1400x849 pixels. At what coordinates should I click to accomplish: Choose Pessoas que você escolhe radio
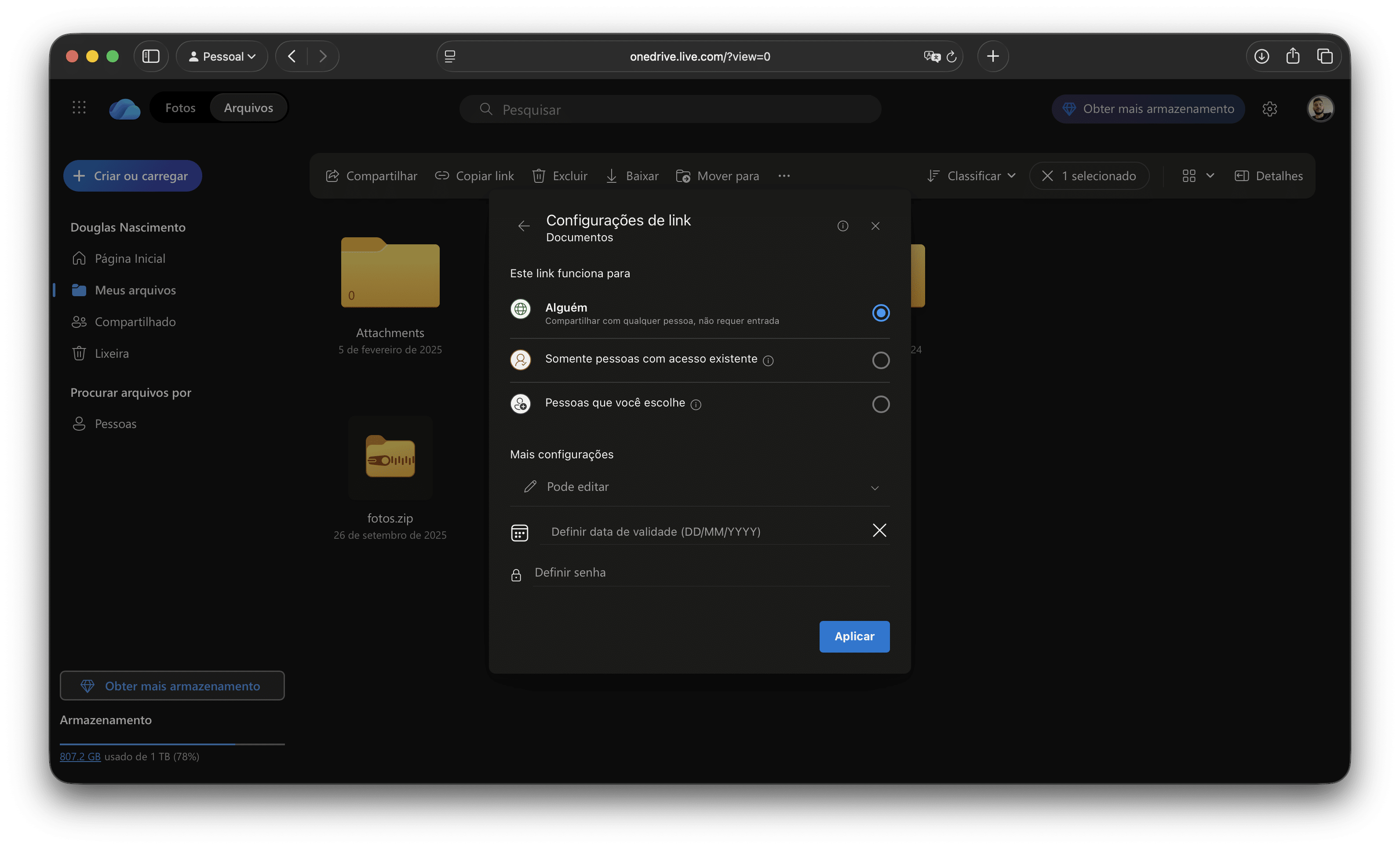click(880, 404)
